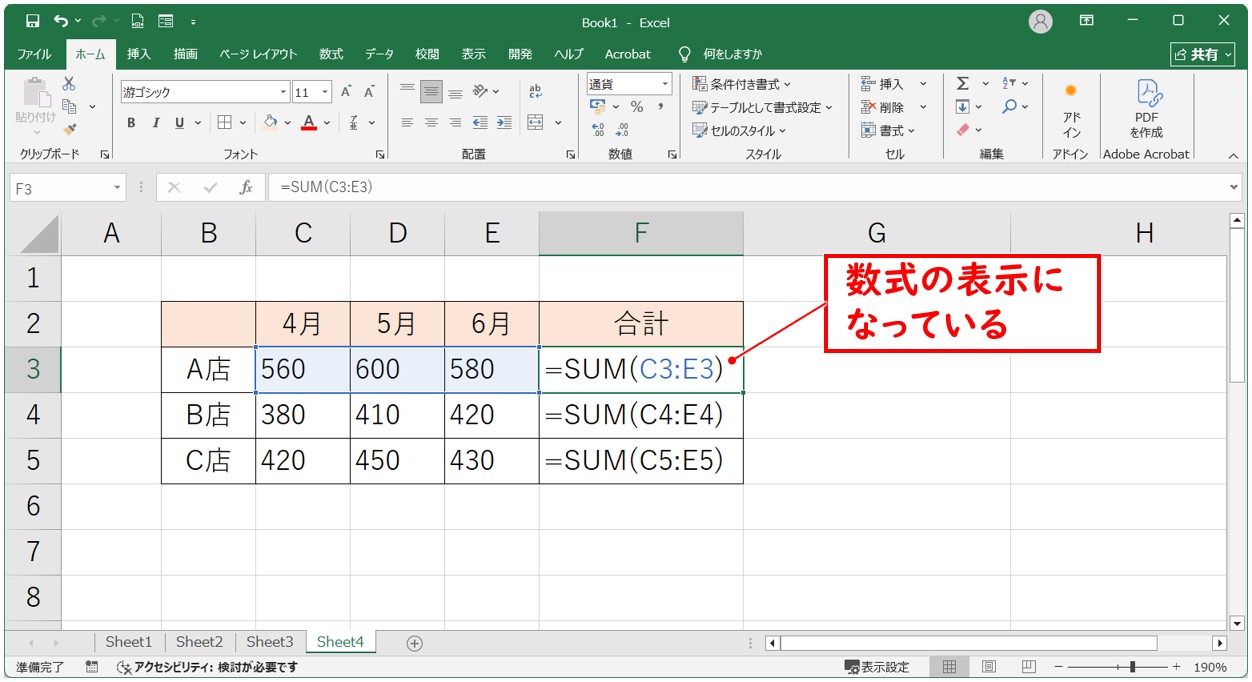Viewport: 1252px width, 682px height.
Task: Expand the number format dropdown 通貨
Action: click(664, 84)
